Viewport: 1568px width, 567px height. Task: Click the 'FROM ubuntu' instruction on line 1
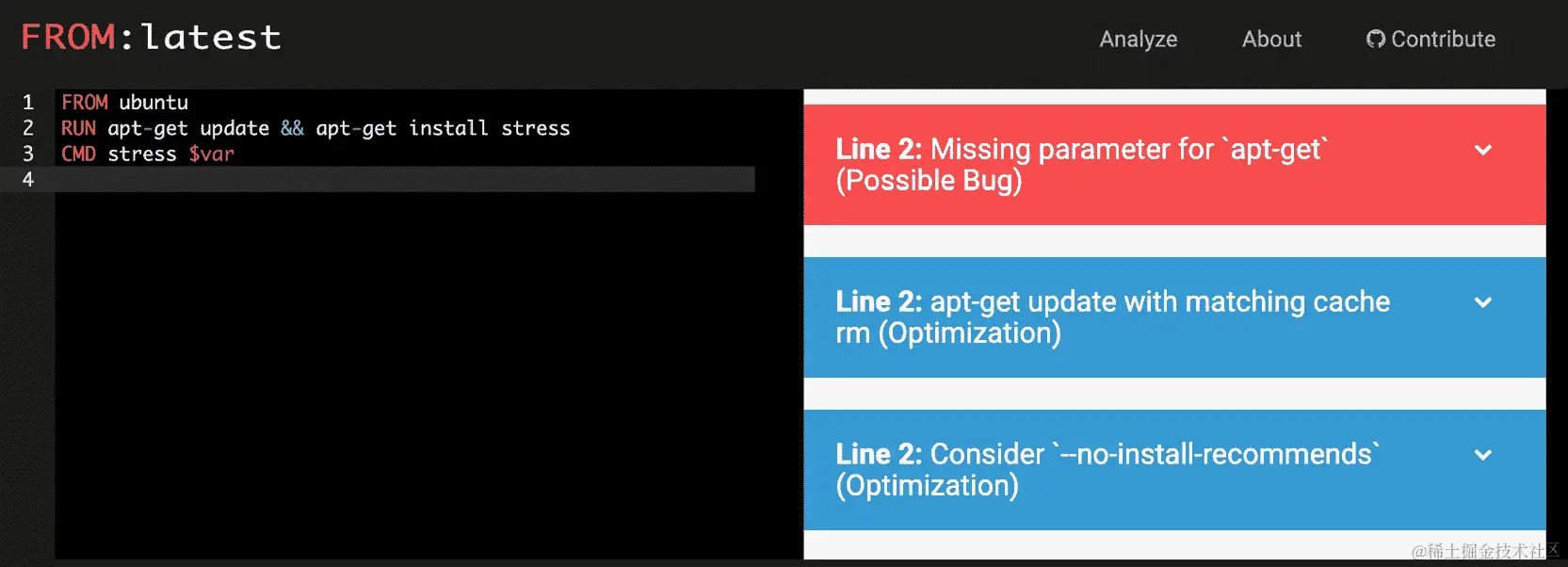coord(123,102)
